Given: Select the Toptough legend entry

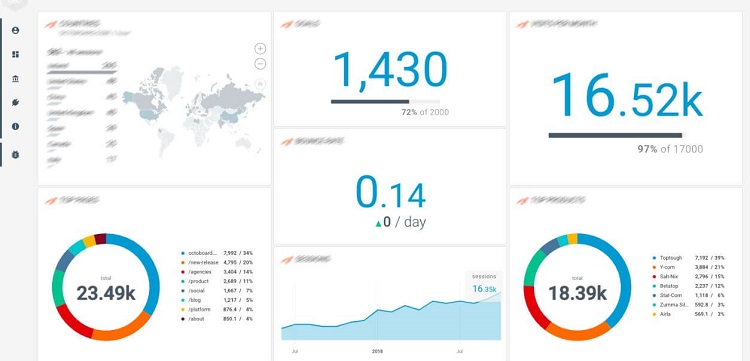Looking at the screenshot, I should pyautogui.click(x=688, y=258).
